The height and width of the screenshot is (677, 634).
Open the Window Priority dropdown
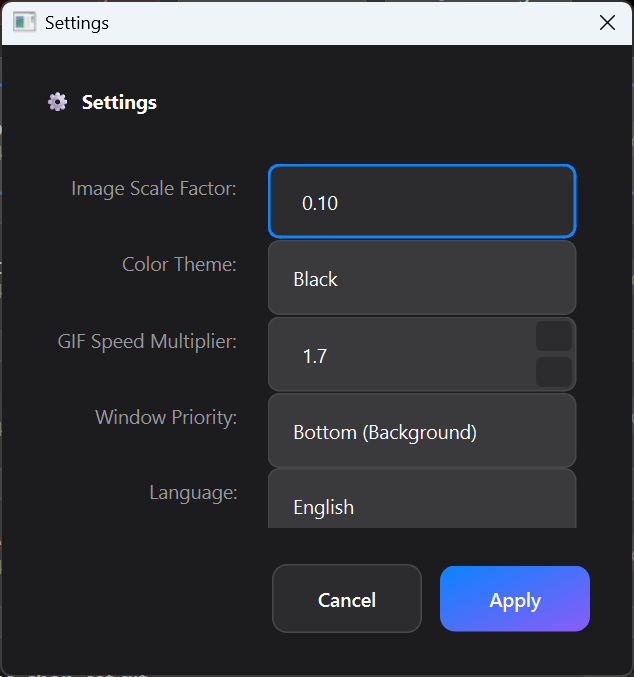421,432
